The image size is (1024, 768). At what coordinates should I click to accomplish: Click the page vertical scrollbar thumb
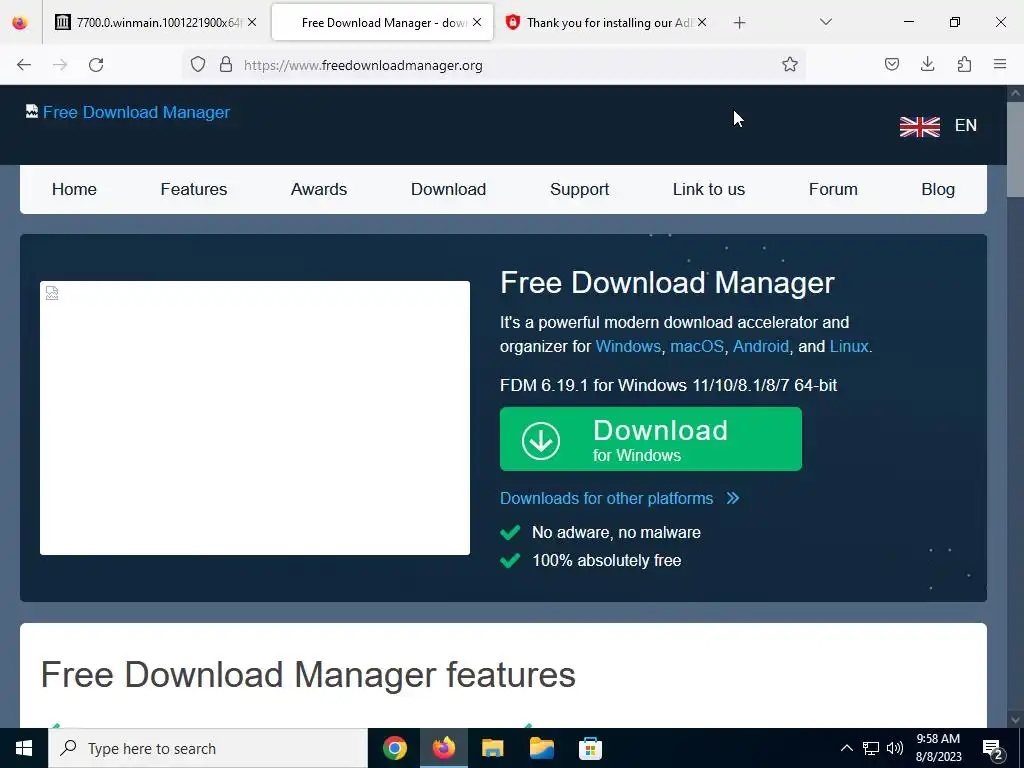pos(1015,149)
